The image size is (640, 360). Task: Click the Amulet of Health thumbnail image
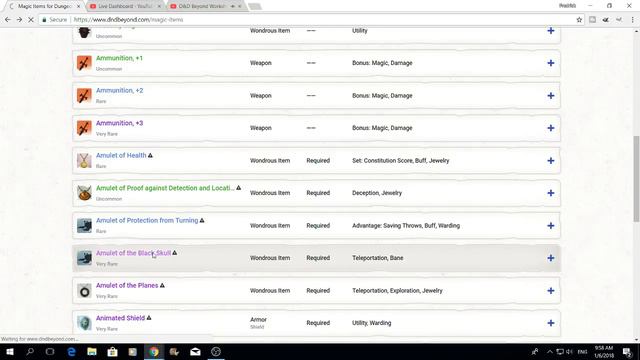84,160
